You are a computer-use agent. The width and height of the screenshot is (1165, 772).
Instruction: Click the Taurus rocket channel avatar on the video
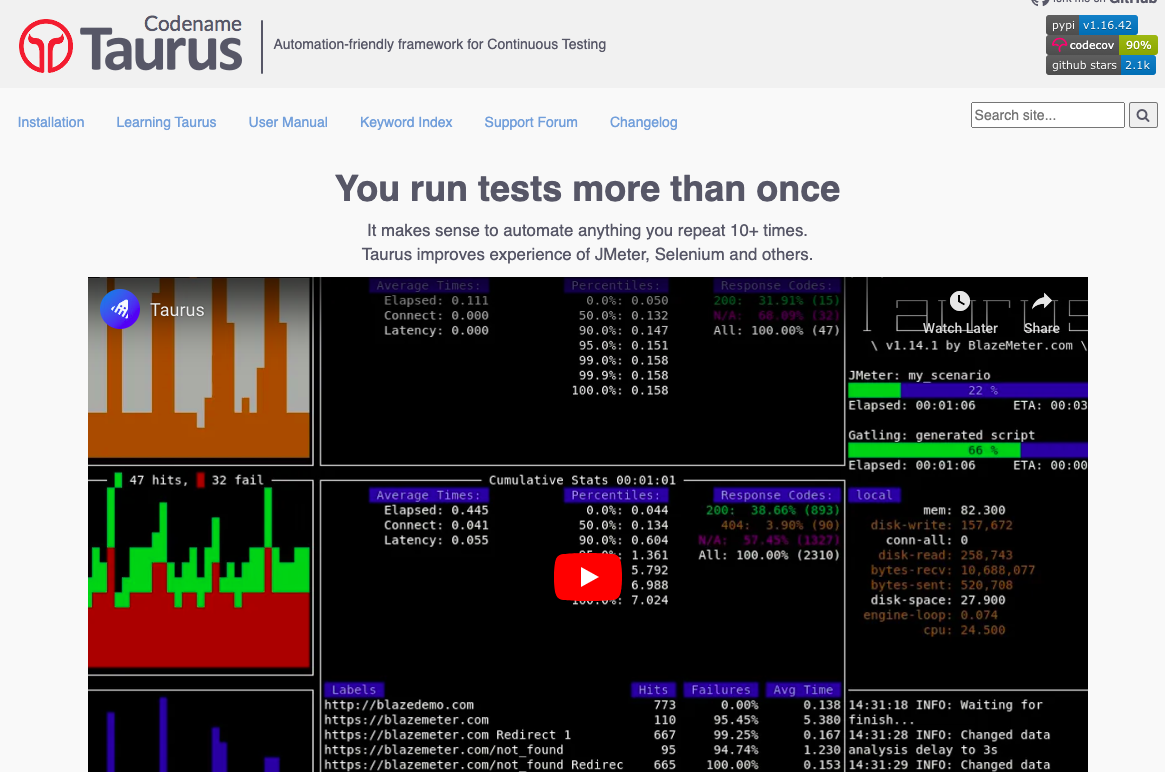(120, 310)
